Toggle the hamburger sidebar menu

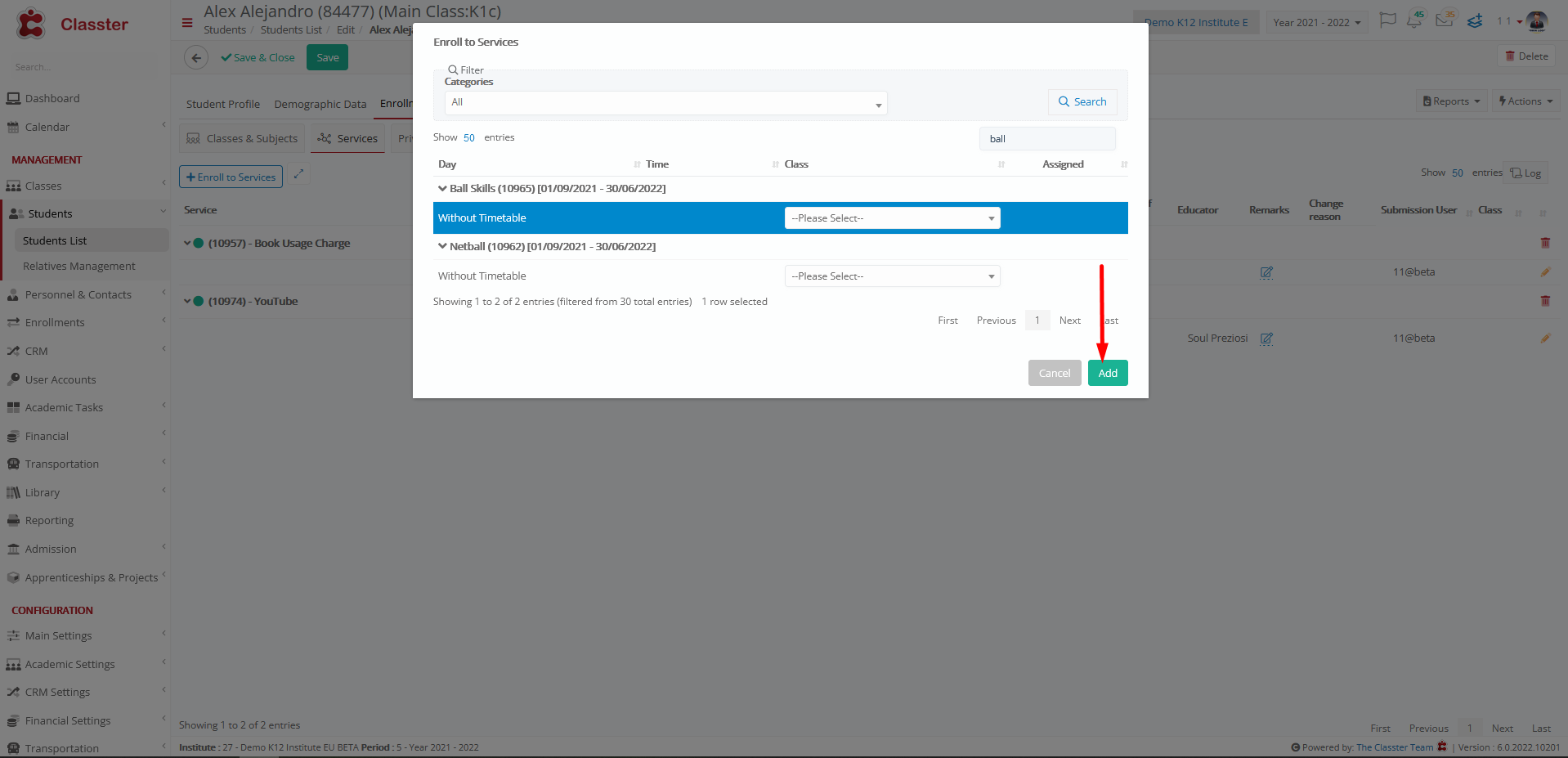(187, 23)
